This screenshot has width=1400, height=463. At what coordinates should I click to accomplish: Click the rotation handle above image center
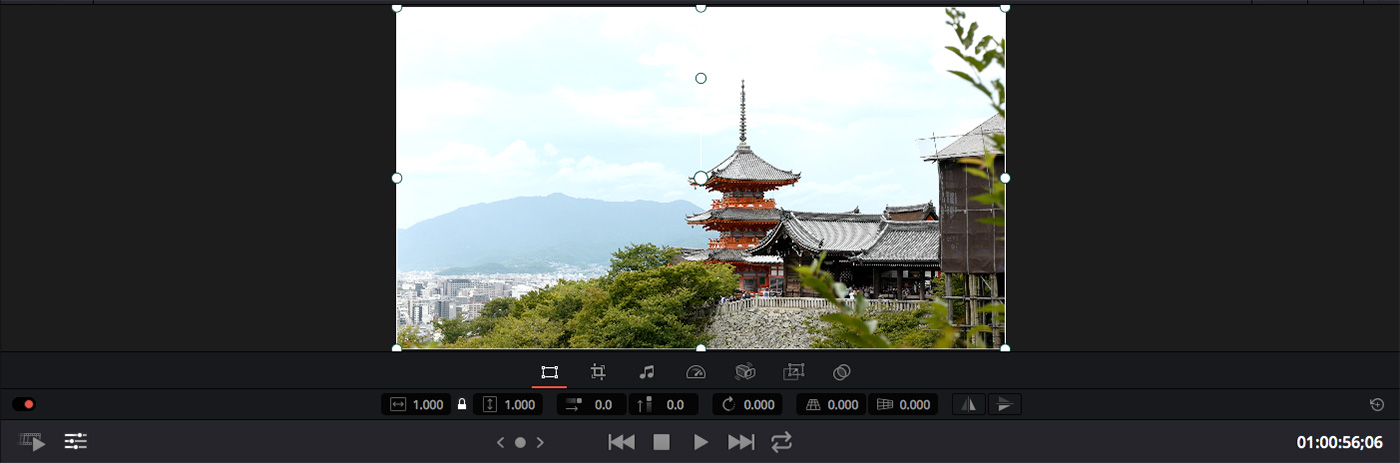coord(701,78)
